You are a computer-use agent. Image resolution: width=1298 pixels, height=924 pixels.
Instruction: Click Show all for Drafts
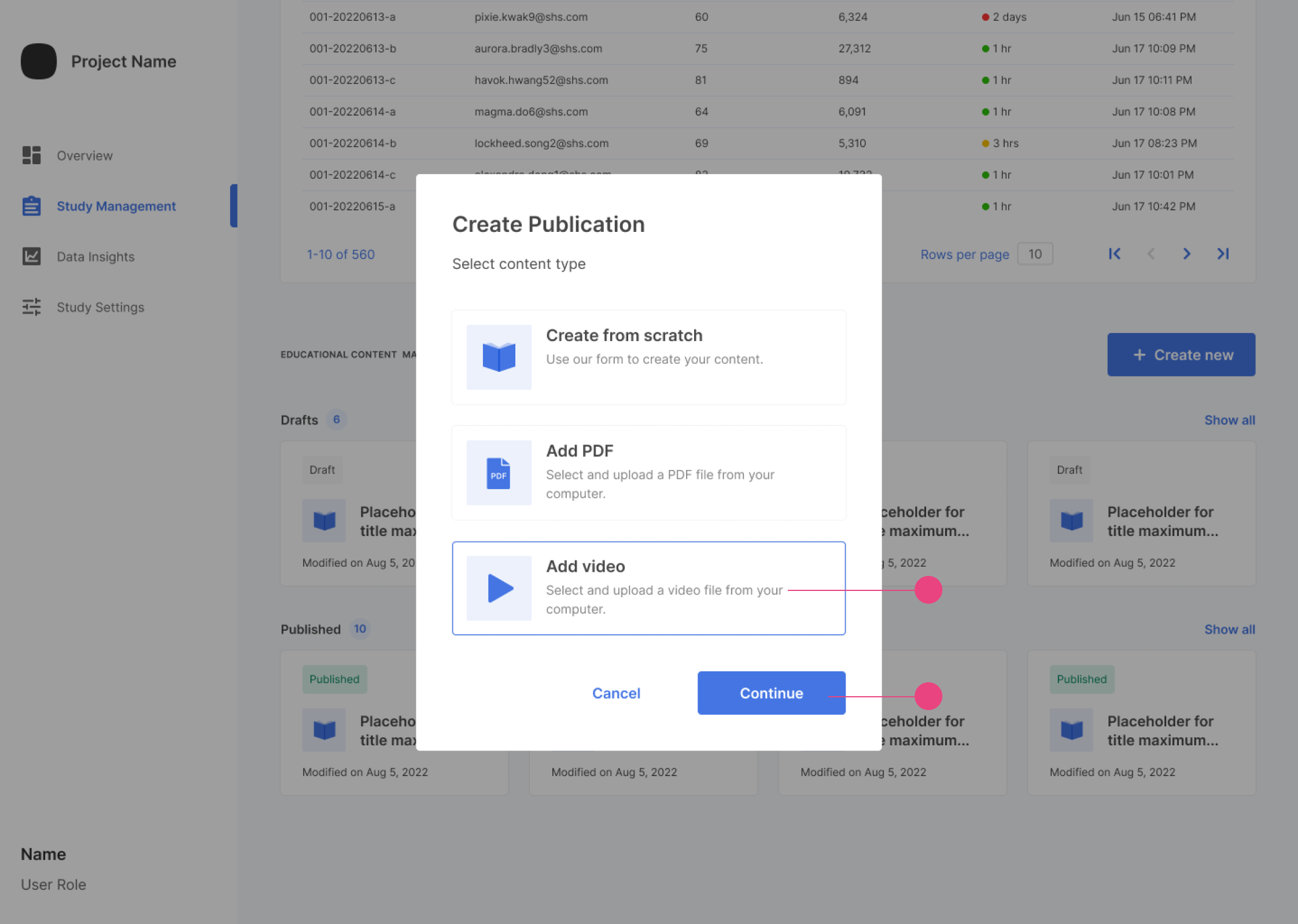(x=1229, y=420)
